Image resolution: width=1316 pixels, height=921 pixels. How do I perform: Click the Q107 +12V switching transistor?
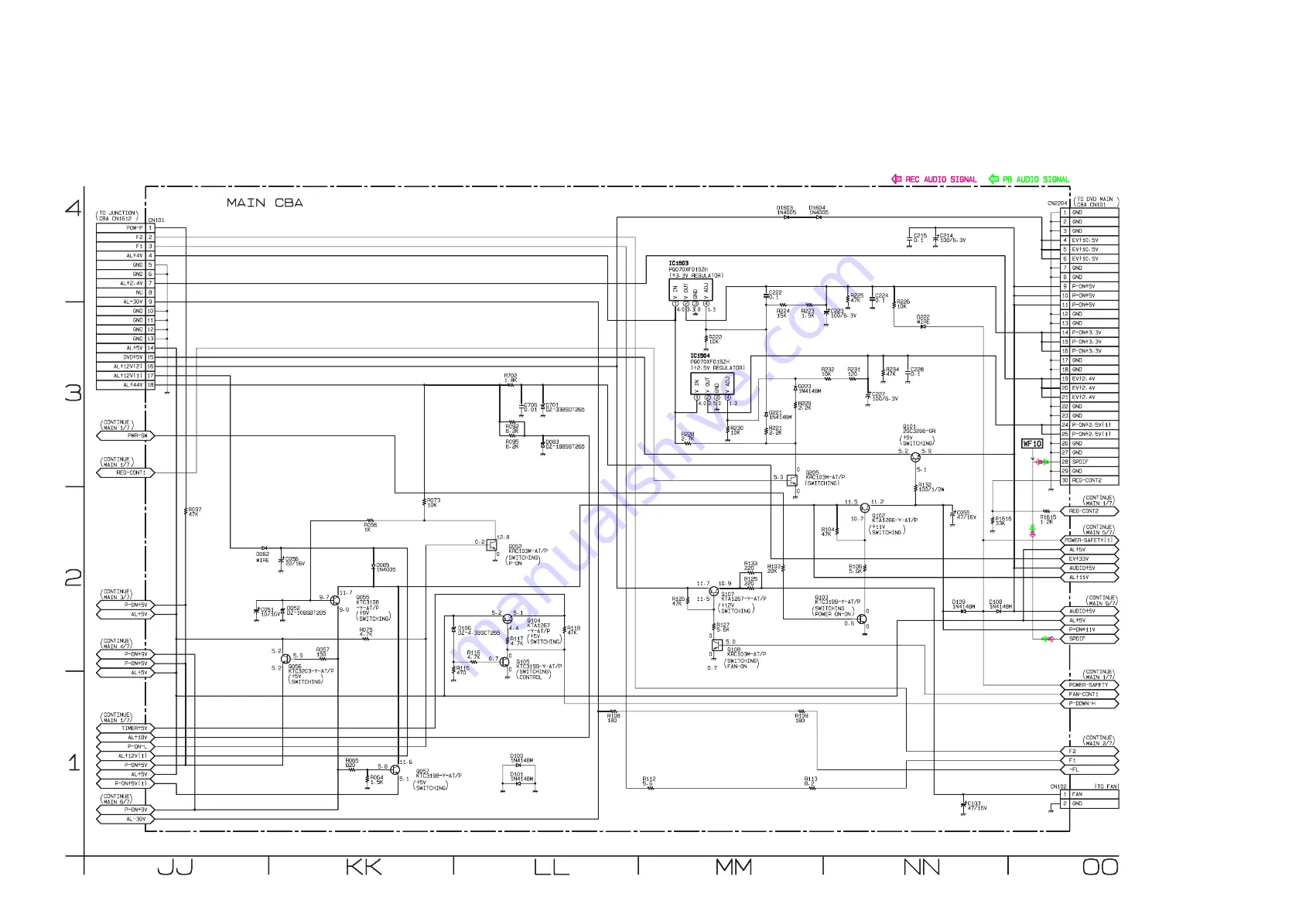click(x=713, y=592)
